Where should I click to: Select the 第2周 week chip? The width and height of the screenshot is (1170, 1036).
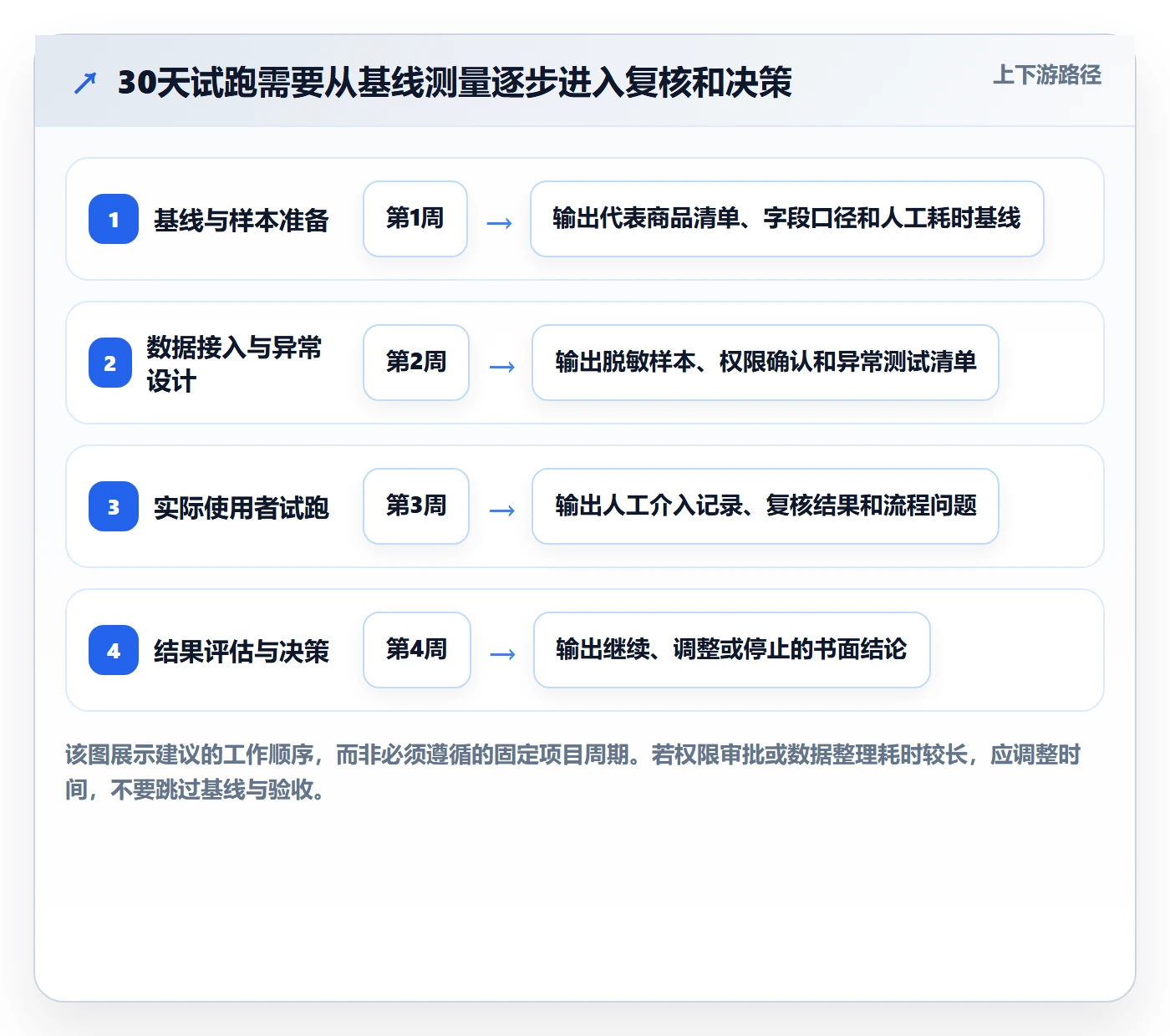(416, 363)
